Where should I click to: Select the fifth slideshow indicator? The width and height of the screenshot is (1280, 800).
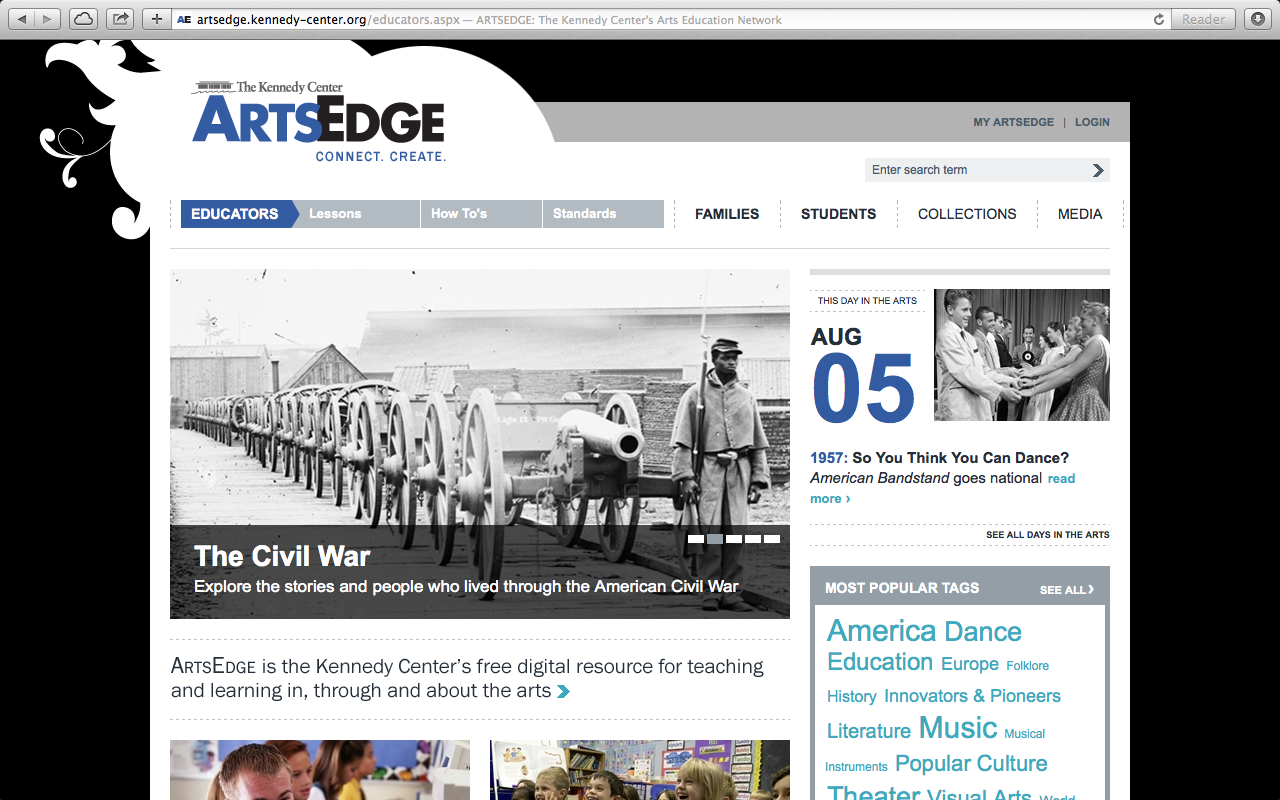pos(772,539)
